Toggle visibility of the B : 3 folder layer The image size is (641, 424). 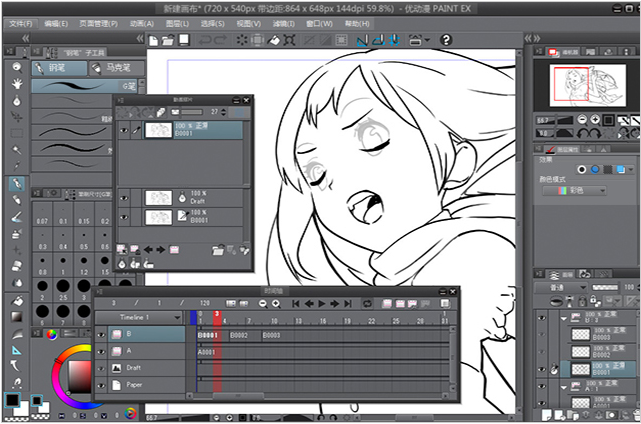tap(542, 318)
